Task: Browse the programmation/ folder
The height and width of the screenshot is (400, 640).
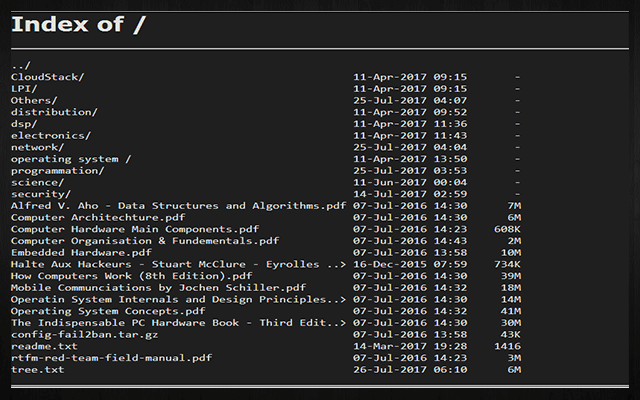Action: point(57,170)
